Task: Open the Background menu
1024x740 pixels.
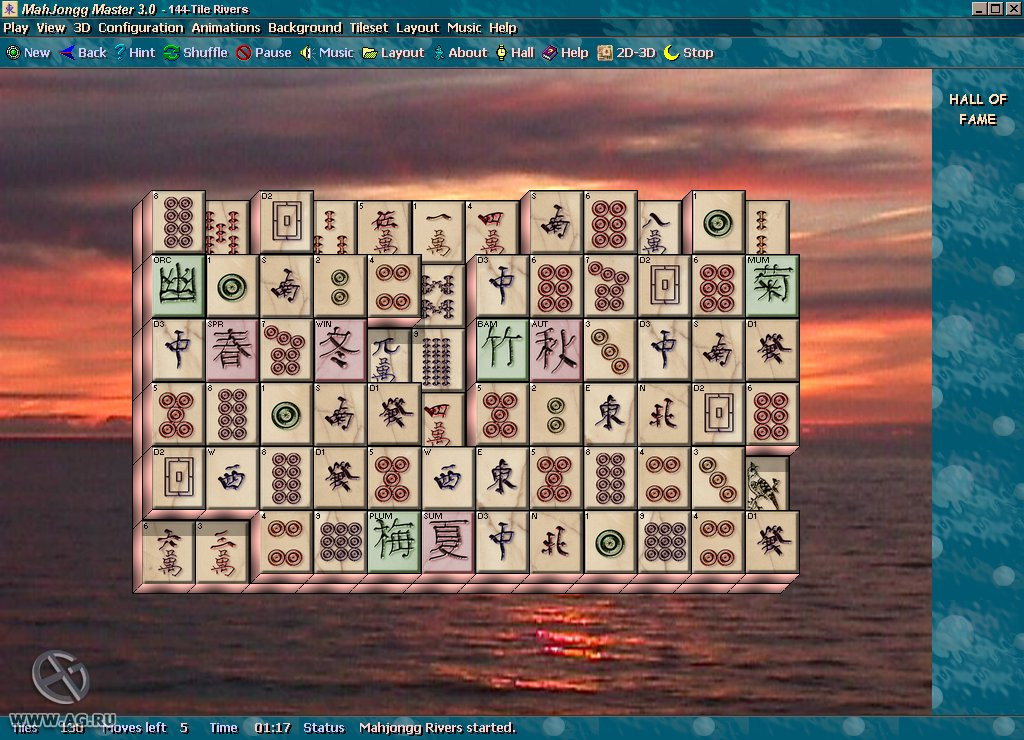Action: (305, 27)
